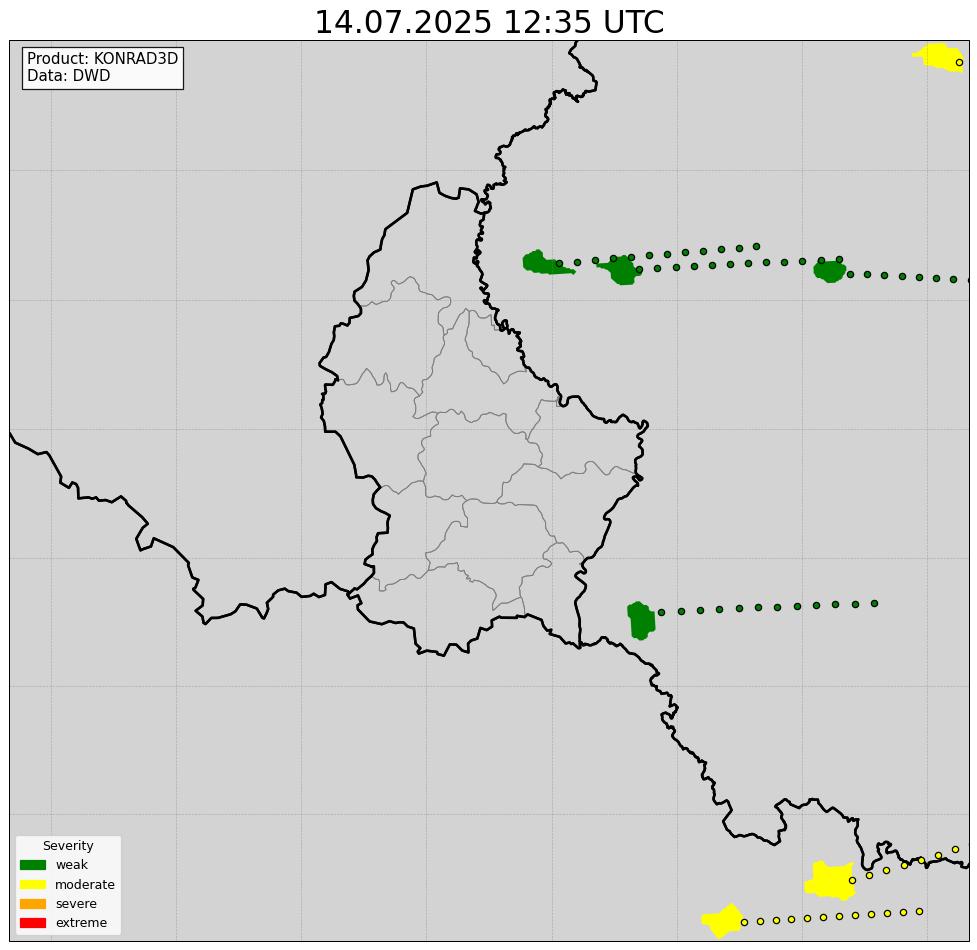
Task: Click the 'Product: KONRAD3D' text
Action: coord(103,59)
